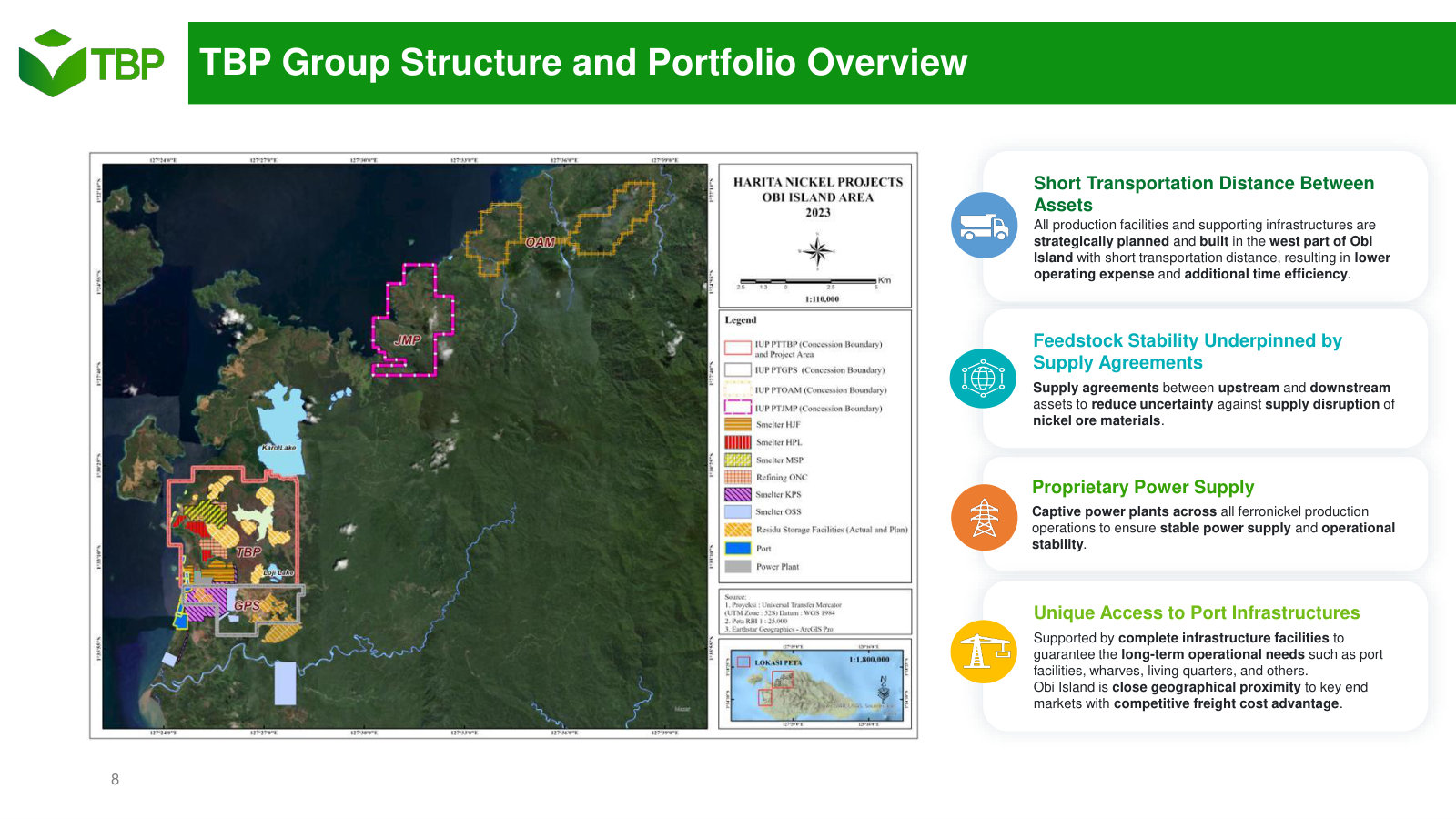Click the orange power transmission tower icon
The image size is (1456, 819).
[x=984, y=517]
